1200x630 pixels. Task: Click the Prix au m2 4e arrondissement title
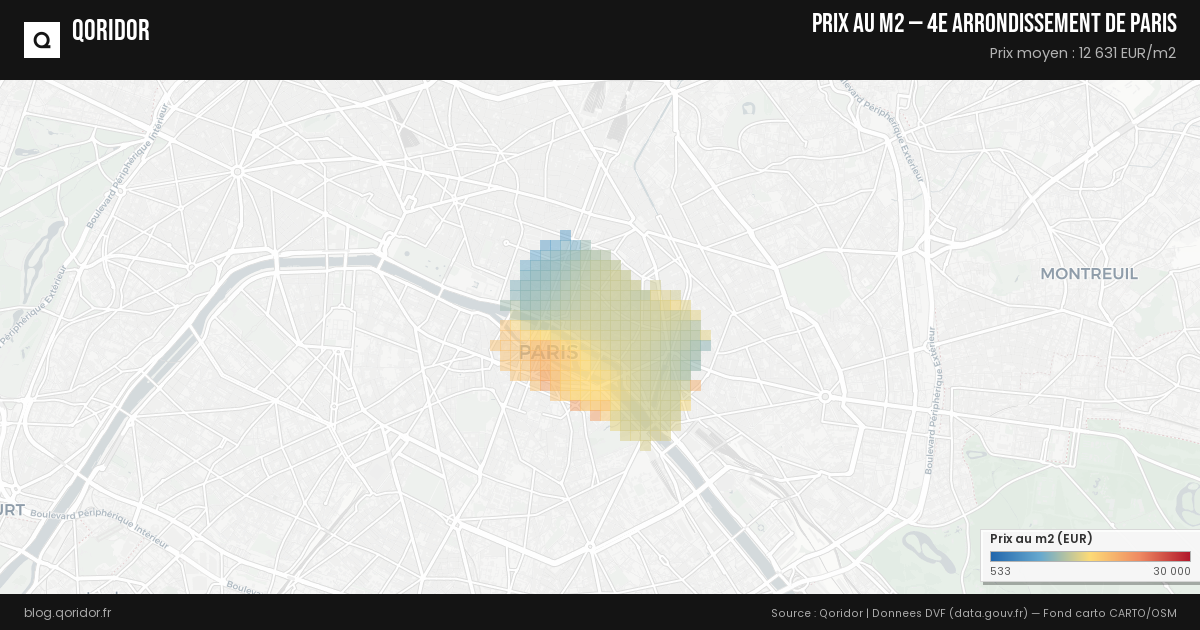[x=993, y=24]
